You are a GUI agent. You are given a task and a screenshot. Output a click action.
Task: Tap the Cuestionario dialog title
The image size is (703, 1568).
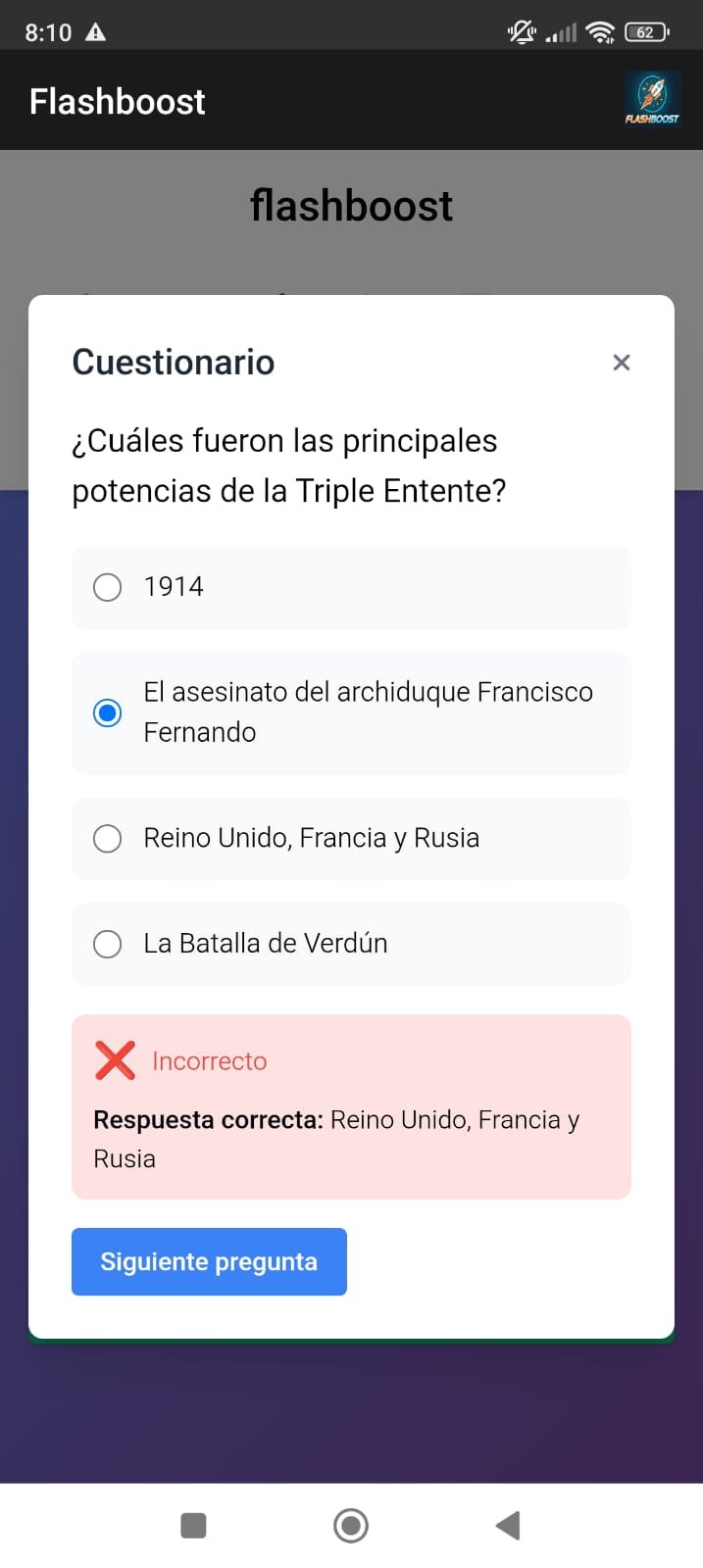tap(174, 362)
